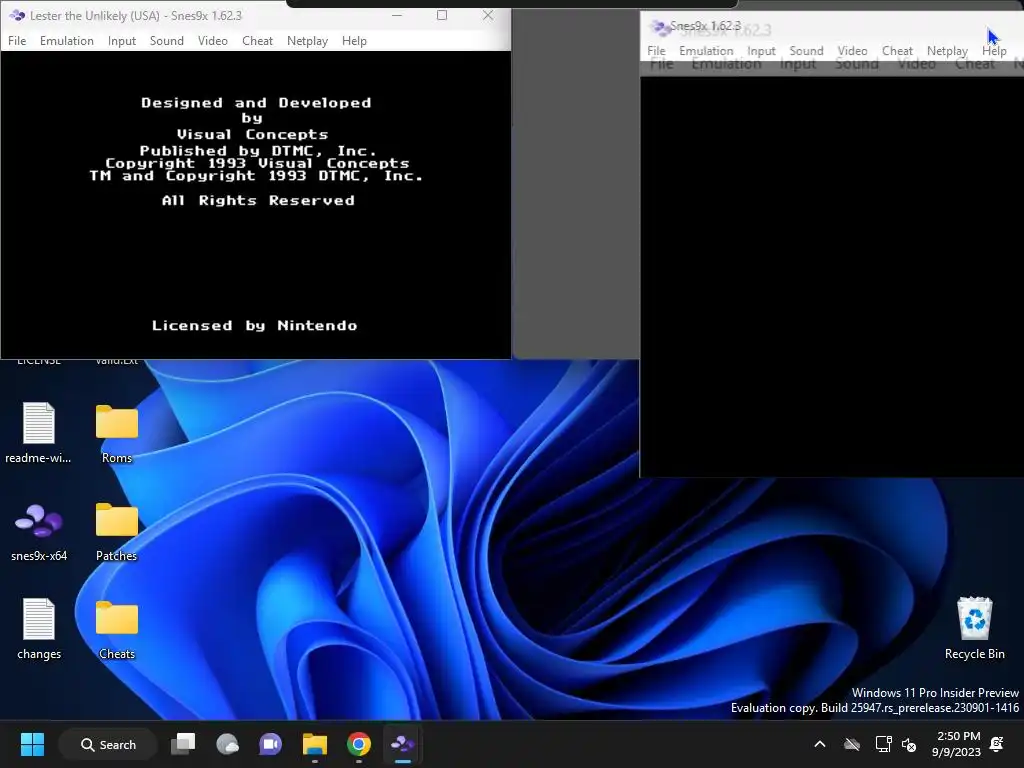Image resolution: width=1024 pixels, height=768 pixels.
Task: Open the video meeting app on taskbar
Action: click(x=270, y=744)
